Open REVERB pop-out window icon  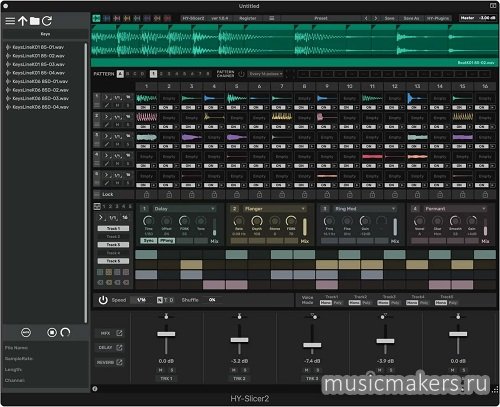(x=119, y=362)
